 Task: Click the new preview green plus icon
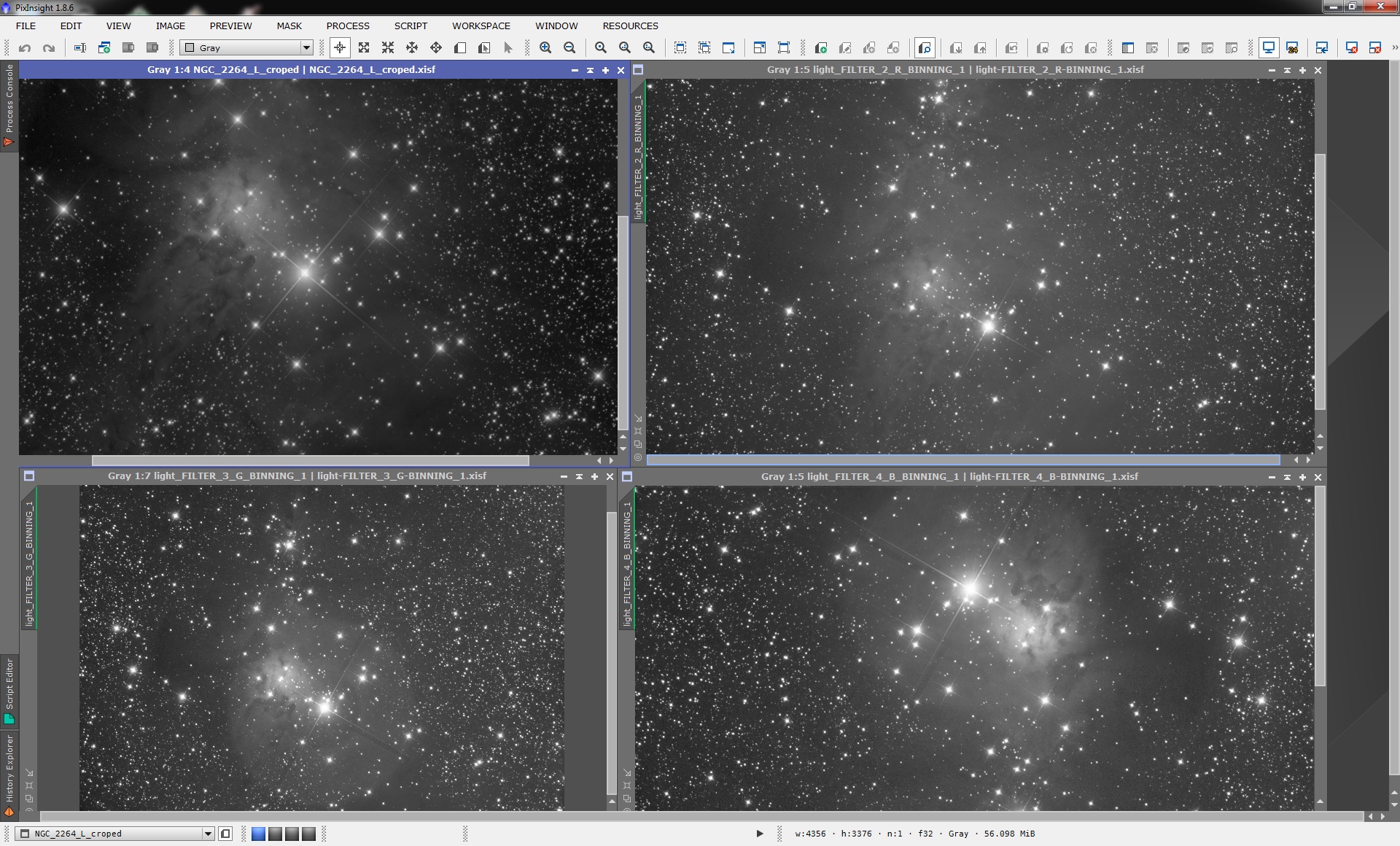coord(821,48)
